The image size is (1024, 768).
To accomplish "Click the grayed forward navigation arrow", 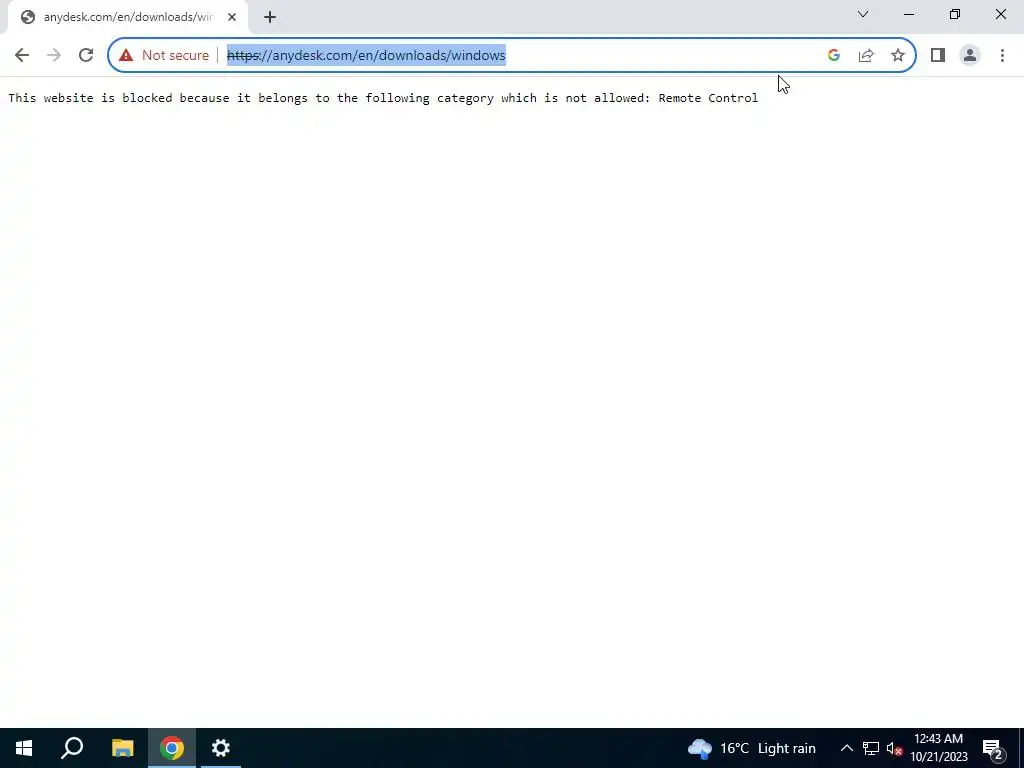I will click(x=54, y=56).
